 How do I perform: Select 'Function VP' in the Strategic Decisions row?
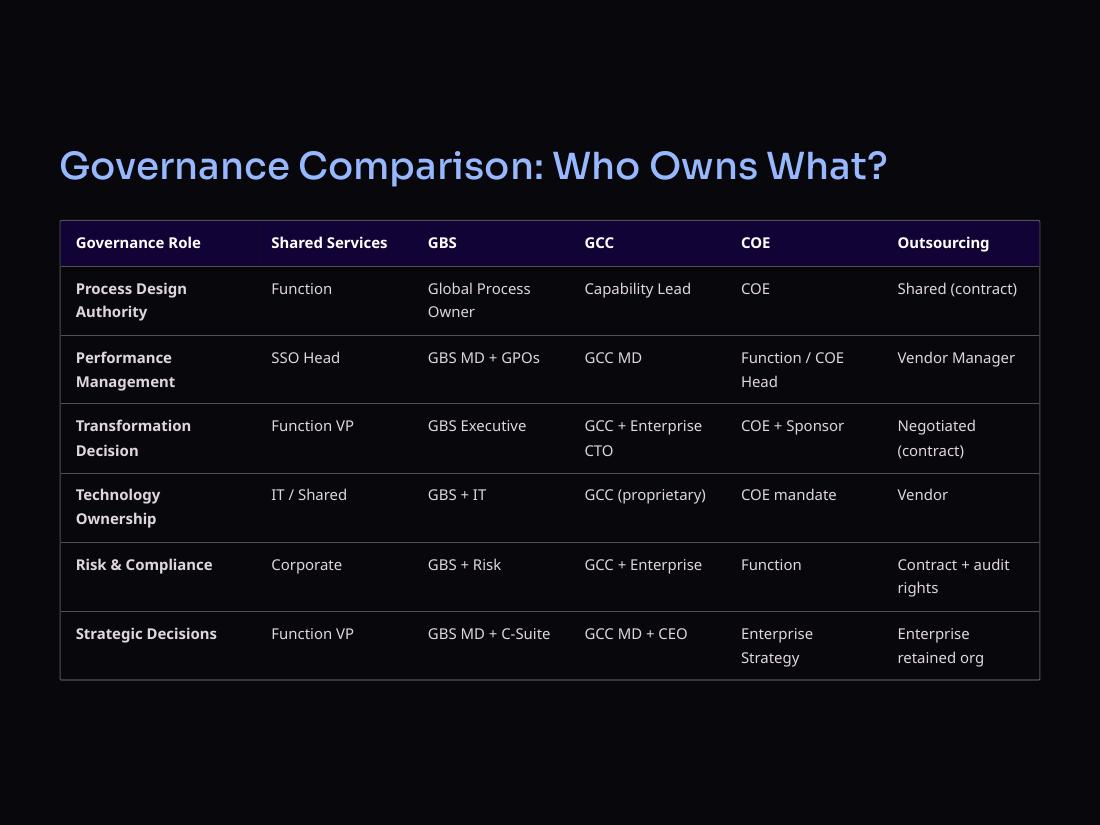coord(312,633)
